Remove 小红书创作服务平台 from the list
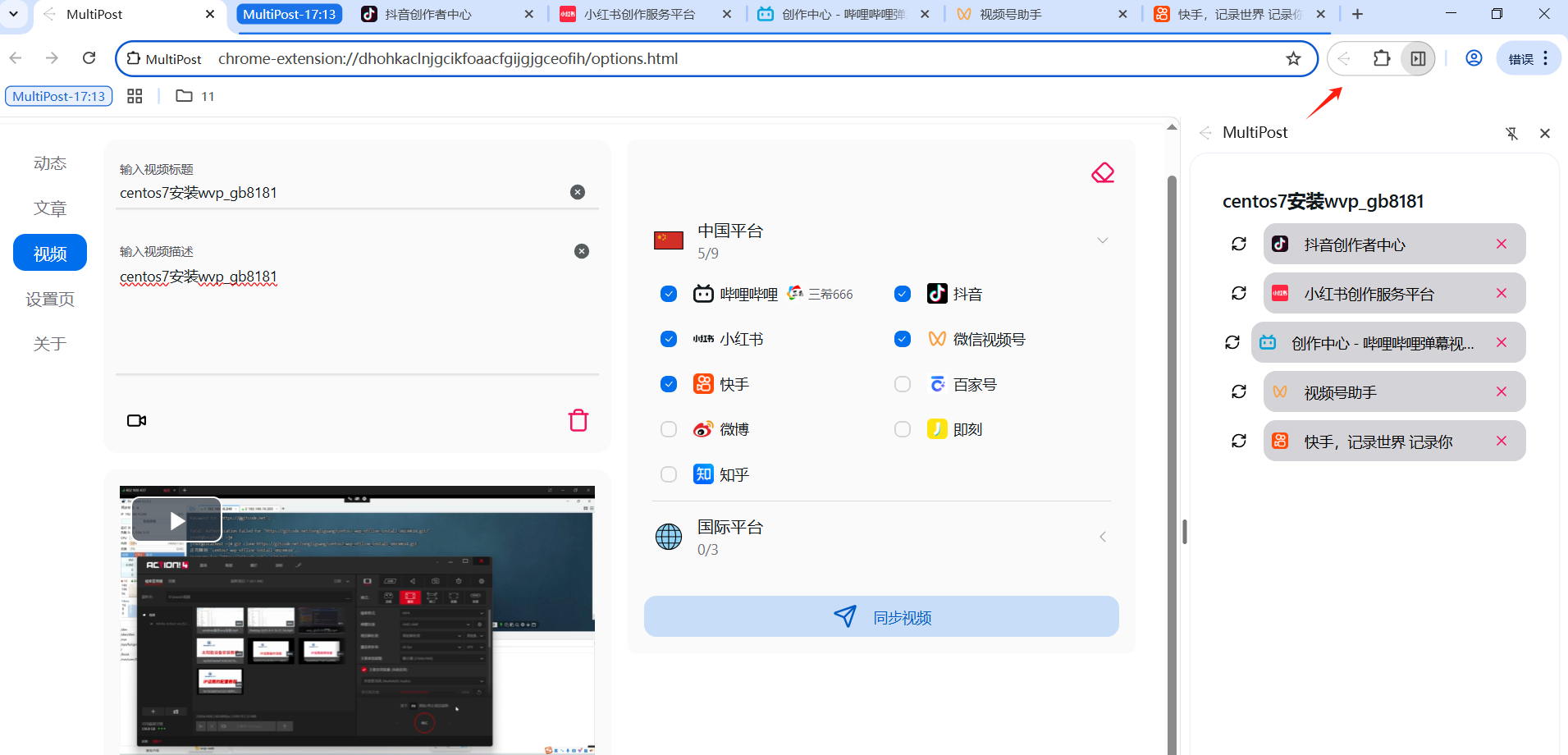1568x755 pixels. [1502, 293]
